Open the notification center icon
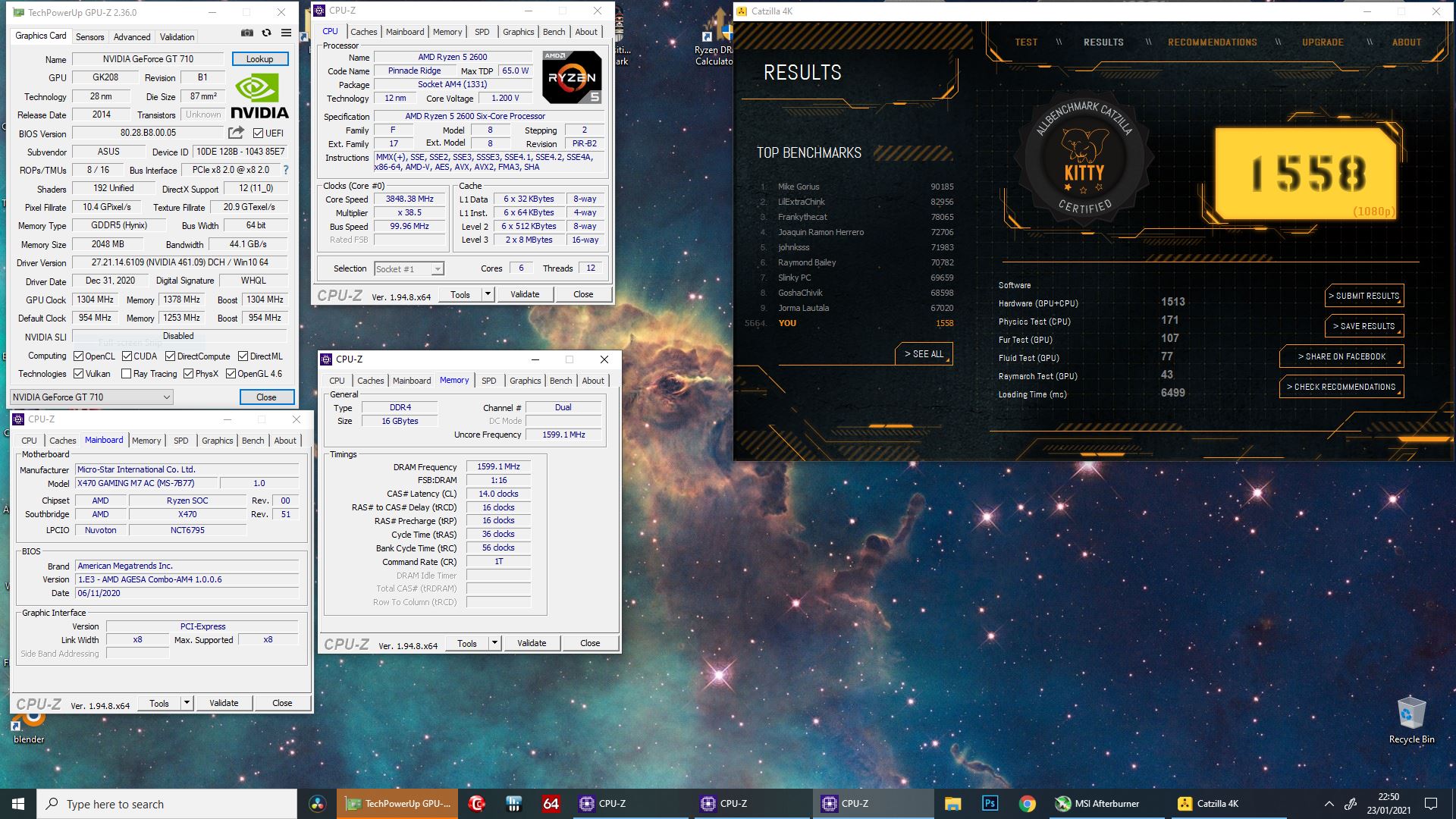The width and height of the screenshot is (1456, 819). [x=1431, y=804]
